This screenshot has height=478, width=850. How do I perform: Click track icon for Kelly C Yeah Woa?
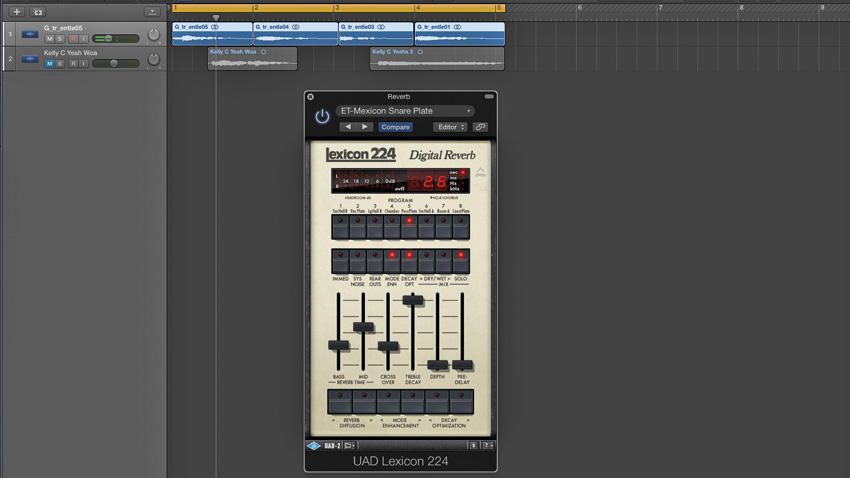click(x=30, y=59)
